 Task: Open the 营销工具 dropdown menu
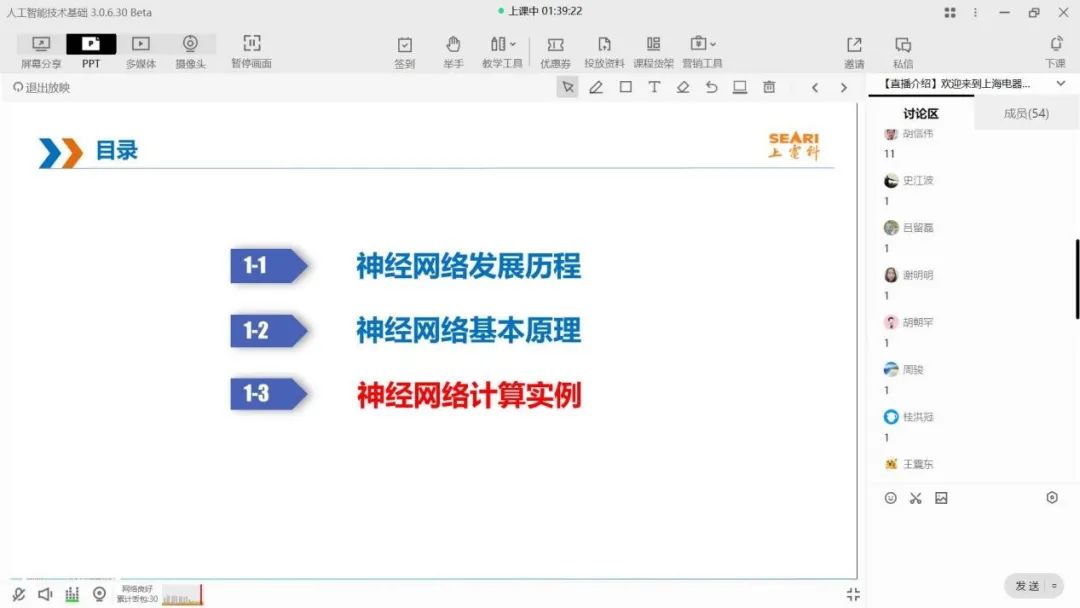pyautogui.click(x=702, y=51)
